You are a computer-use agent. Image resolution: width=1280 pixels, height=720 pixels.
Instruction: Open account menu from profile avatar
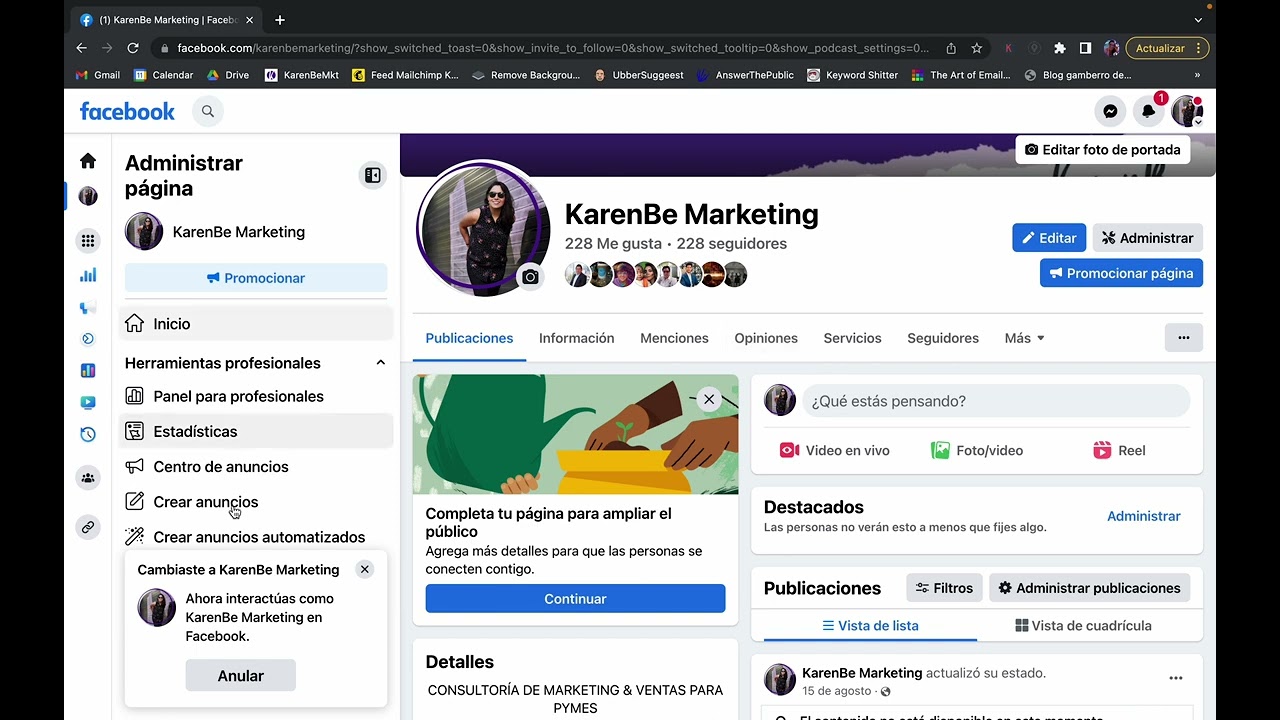pyautogui.click(x=1187, y=111)
